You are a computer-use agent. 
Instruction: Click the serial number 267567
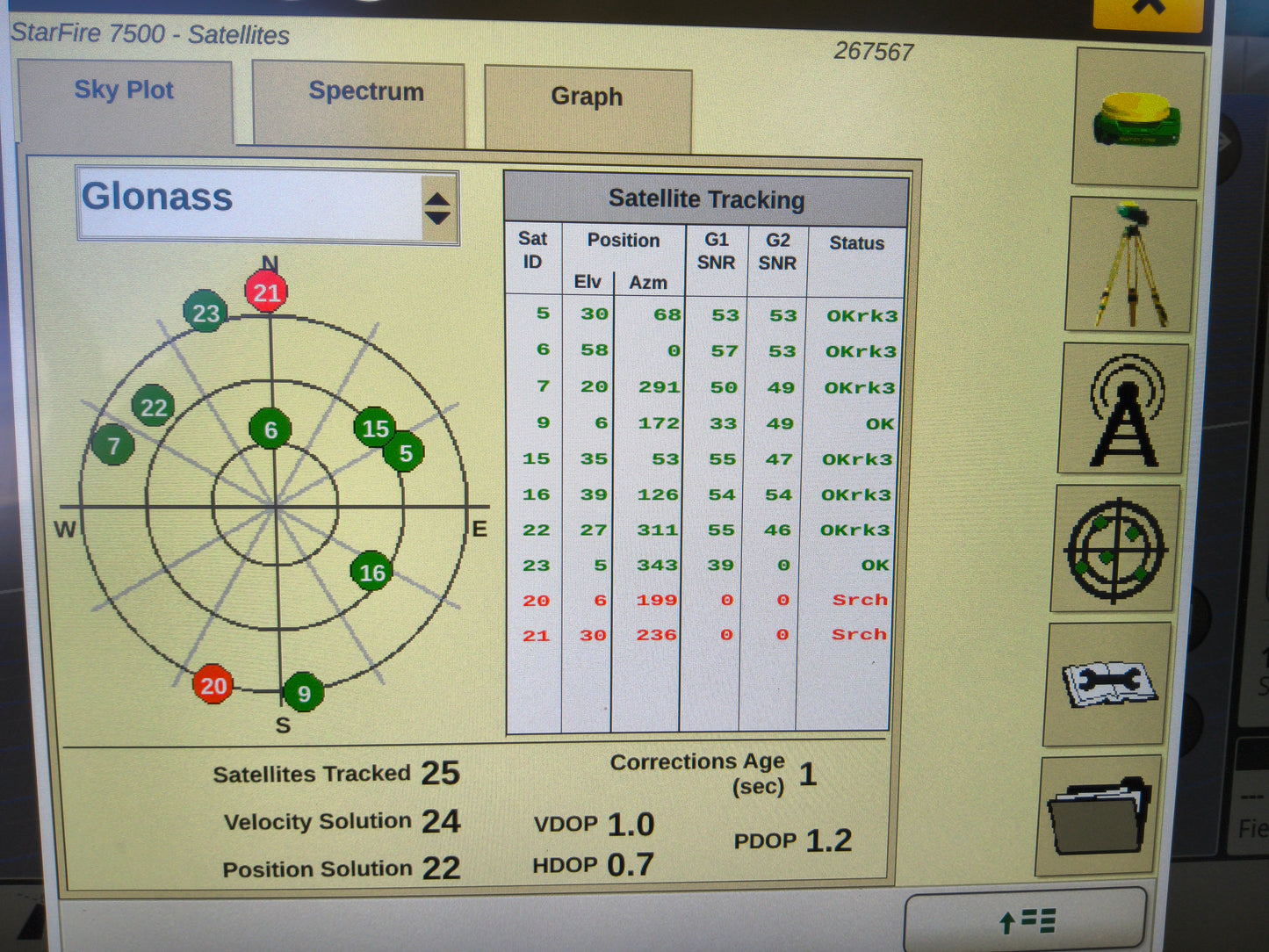[874, 52]
